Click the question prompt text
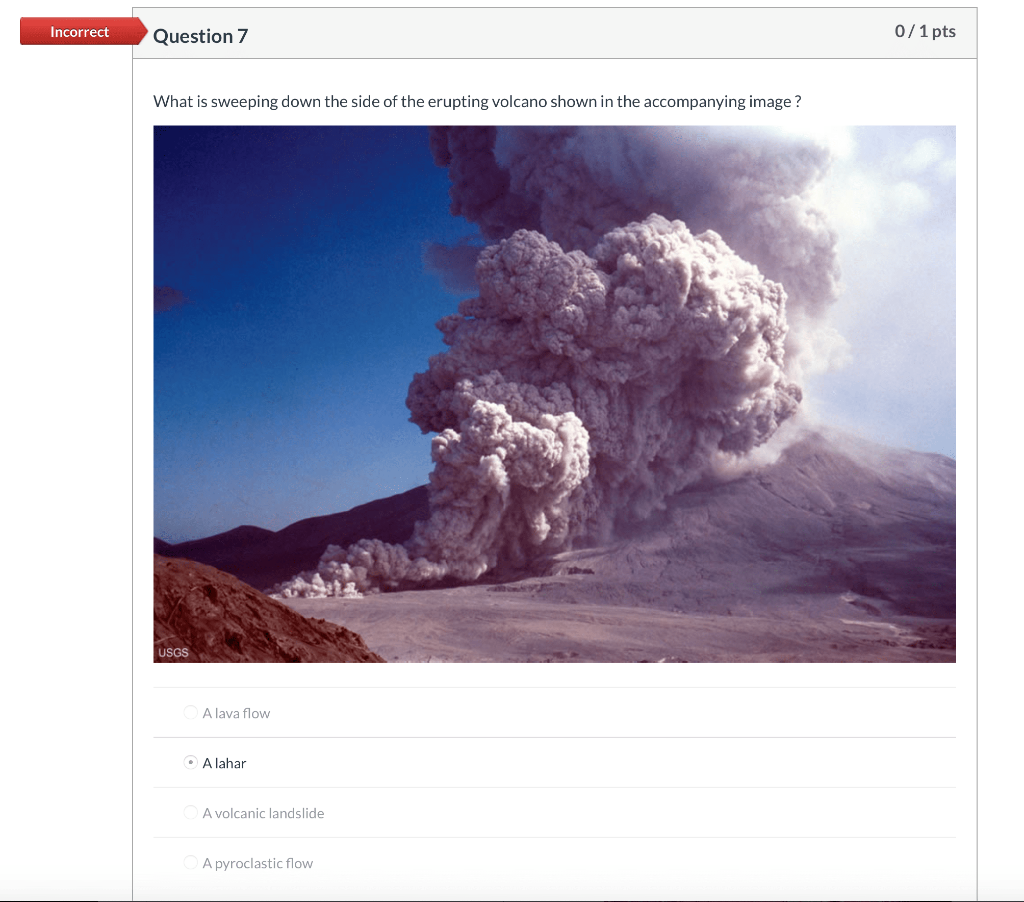The height and width of the screenshot is (902, 1024). pos(477,102)
